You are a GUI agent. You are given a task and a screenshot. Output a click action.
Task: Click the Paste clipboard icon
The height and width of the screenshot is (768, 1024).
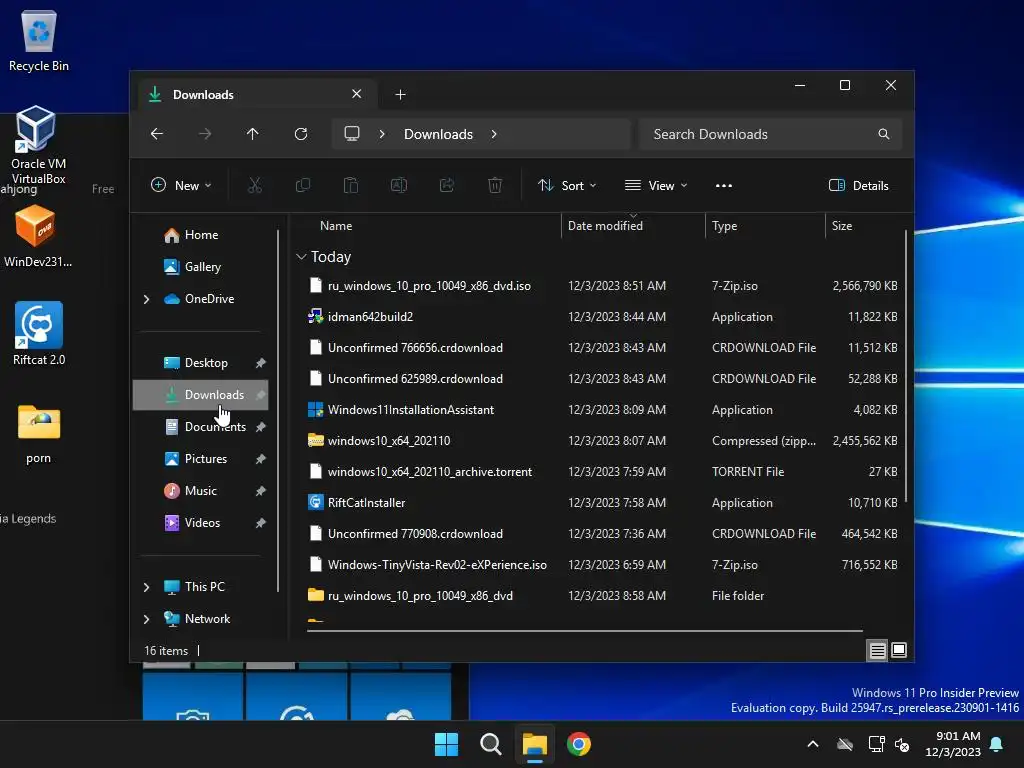coord(351,185)
